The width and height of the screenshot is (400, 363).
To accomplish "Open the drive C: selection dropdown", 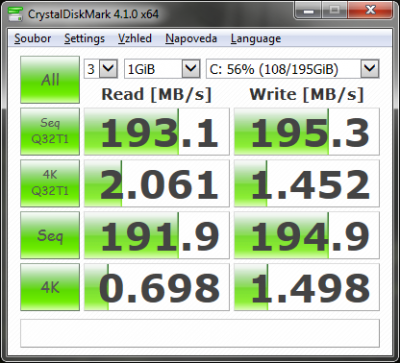I will click(293, 69).
